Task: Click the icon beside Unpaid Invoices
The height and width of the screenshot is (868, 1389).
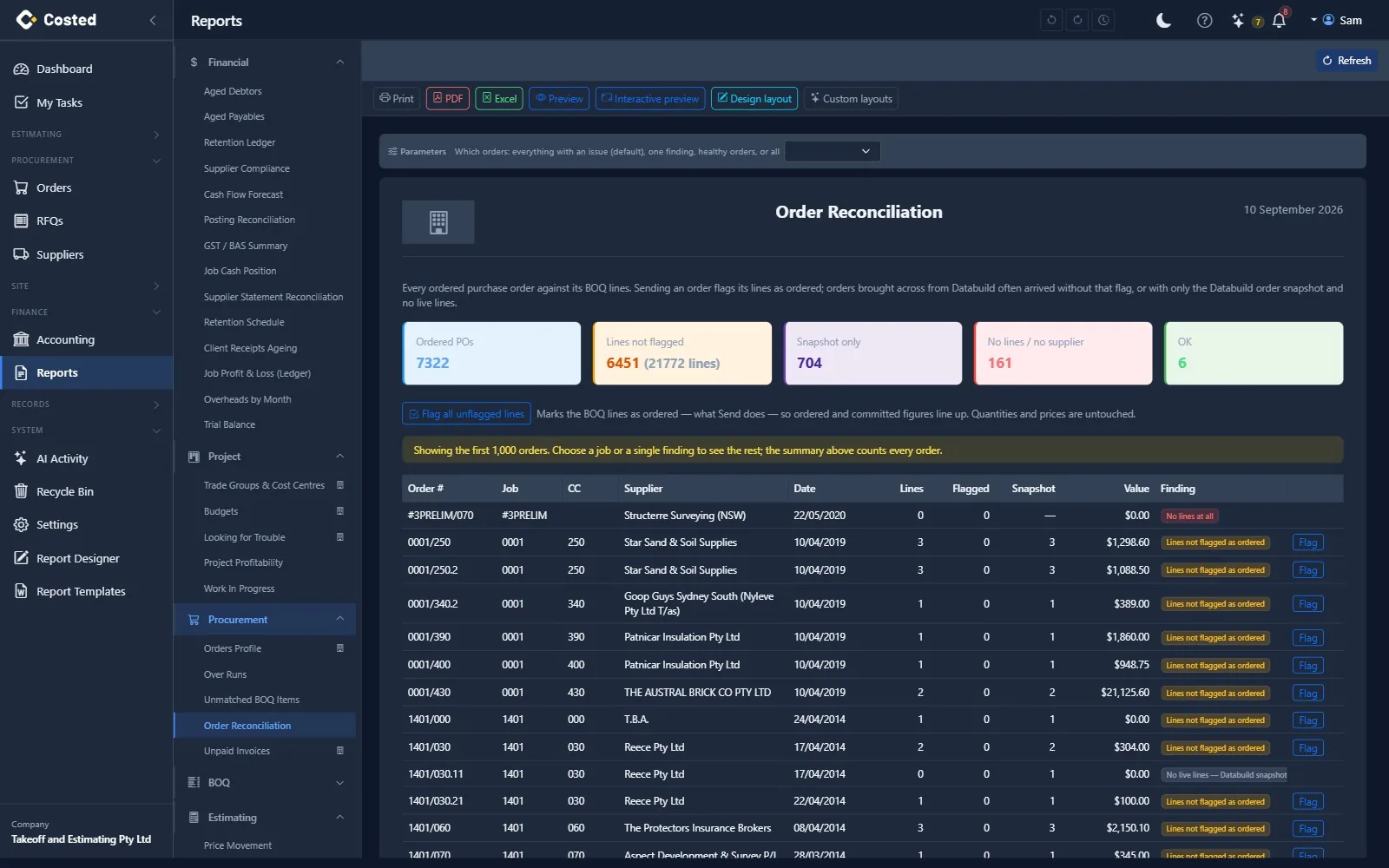Action: click(x=339, y=751)
